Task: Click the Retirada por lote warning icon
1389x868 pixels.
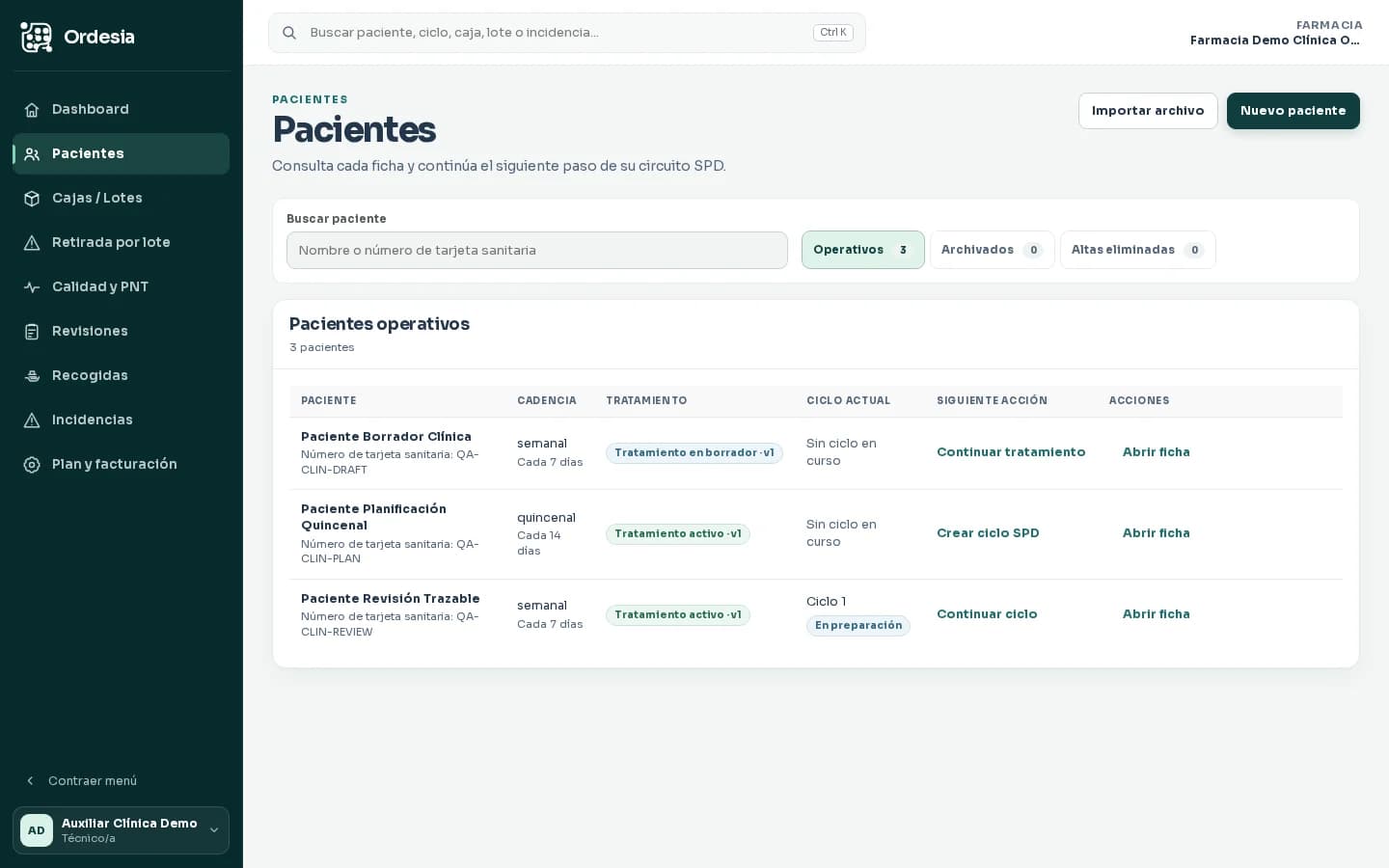Action: pyautogui.click(x=32, y=243)
